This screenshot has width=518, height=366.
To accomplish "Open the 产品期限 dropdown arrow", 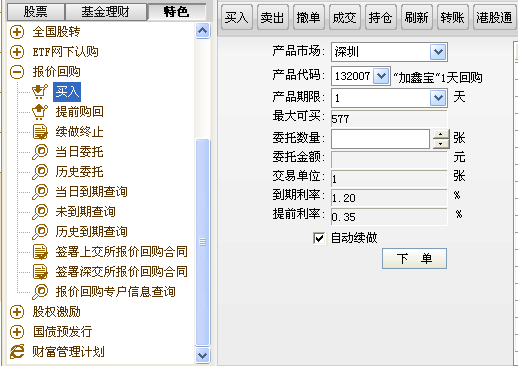I will (x=438, y=98).
